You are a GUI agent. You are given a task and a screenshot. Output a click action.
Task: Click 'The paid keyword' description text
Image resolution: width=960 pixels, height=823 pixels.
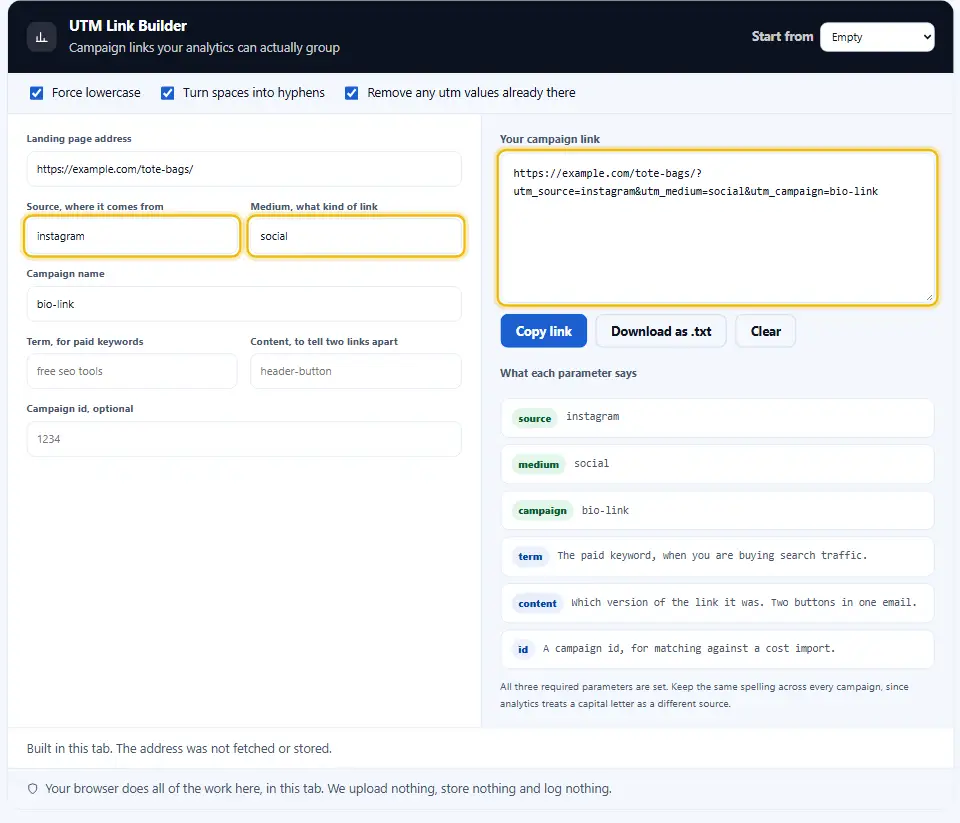click(x=712, y=555)
